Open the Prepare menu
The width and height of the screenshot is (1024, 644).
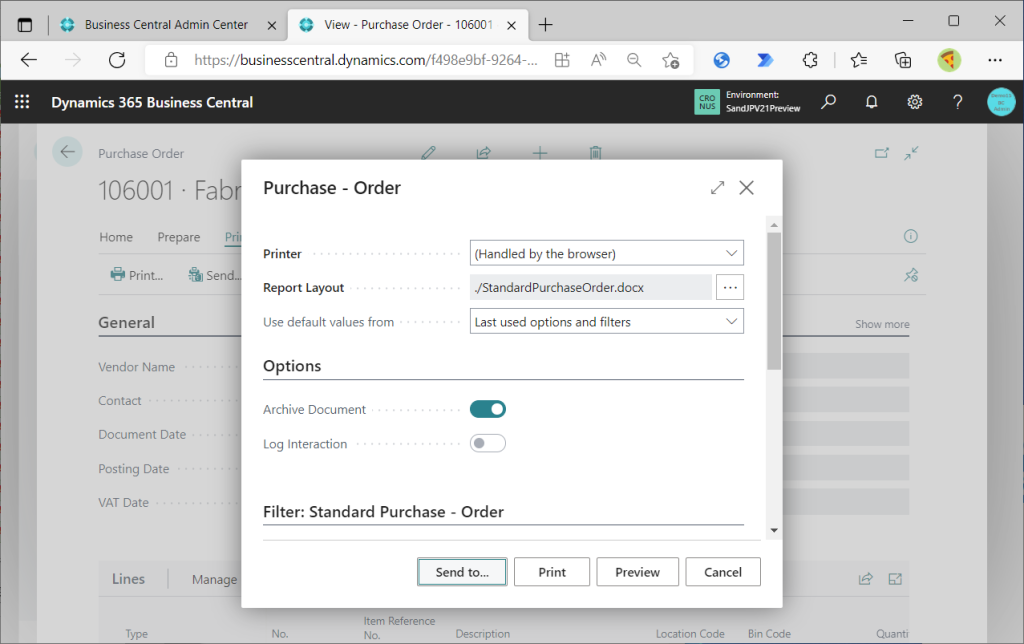tap(178, 237)
